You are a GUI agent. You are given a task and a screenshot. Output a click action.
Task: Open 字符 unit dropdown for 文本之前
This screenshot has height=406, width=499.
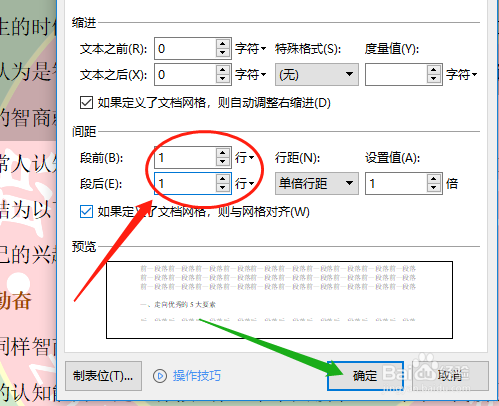(x=251, y=49)
